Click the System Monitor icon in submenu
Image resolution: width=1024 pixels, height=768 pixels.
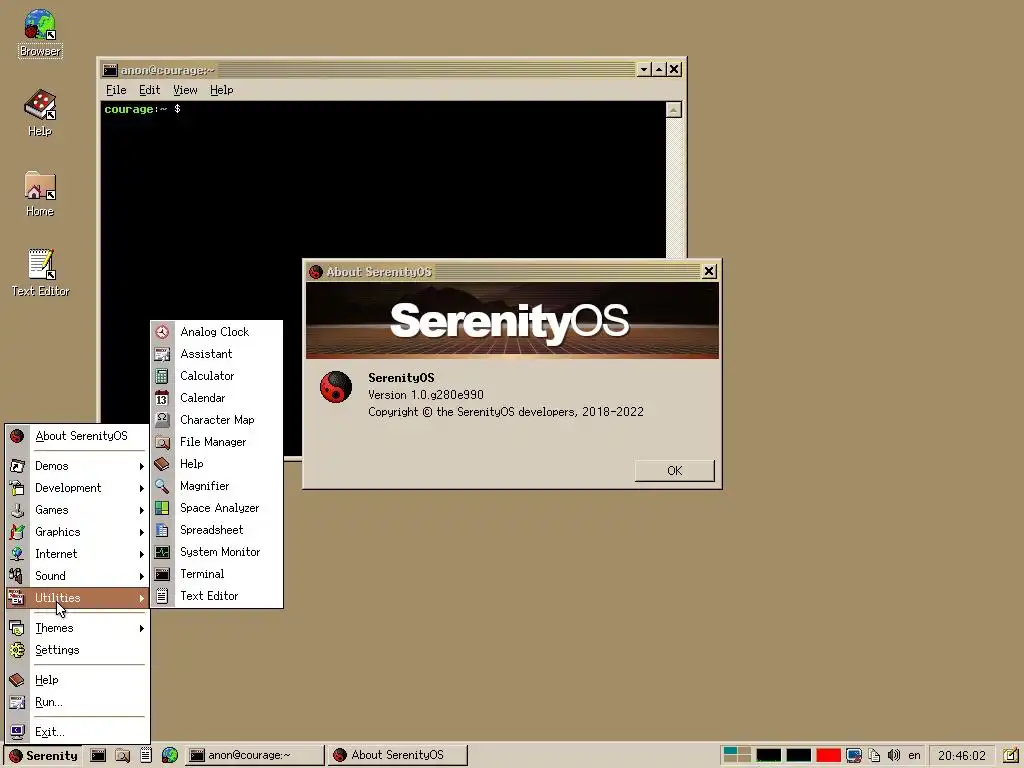(x=162, y=552)
